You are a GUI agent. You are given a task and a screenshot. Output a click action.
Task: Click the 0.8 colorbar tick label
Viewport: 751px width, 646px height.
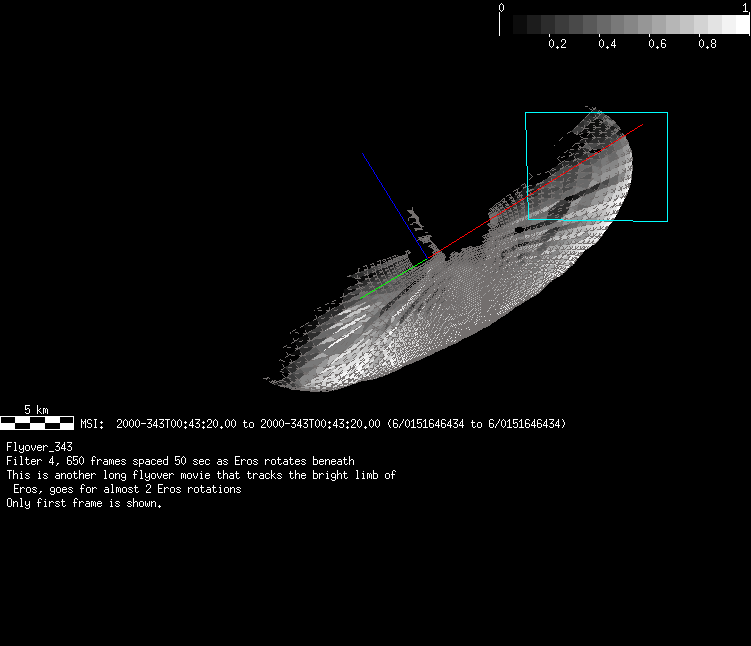coord(707,45)
